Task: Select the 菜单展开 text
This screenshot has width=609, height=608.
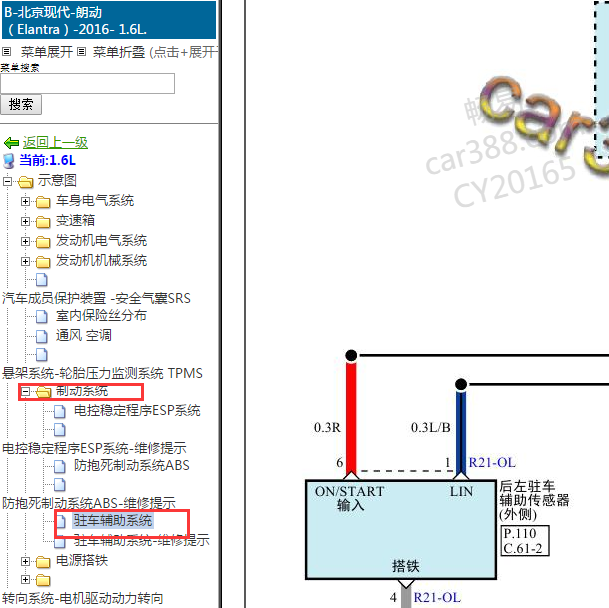Action: [47, 52]
